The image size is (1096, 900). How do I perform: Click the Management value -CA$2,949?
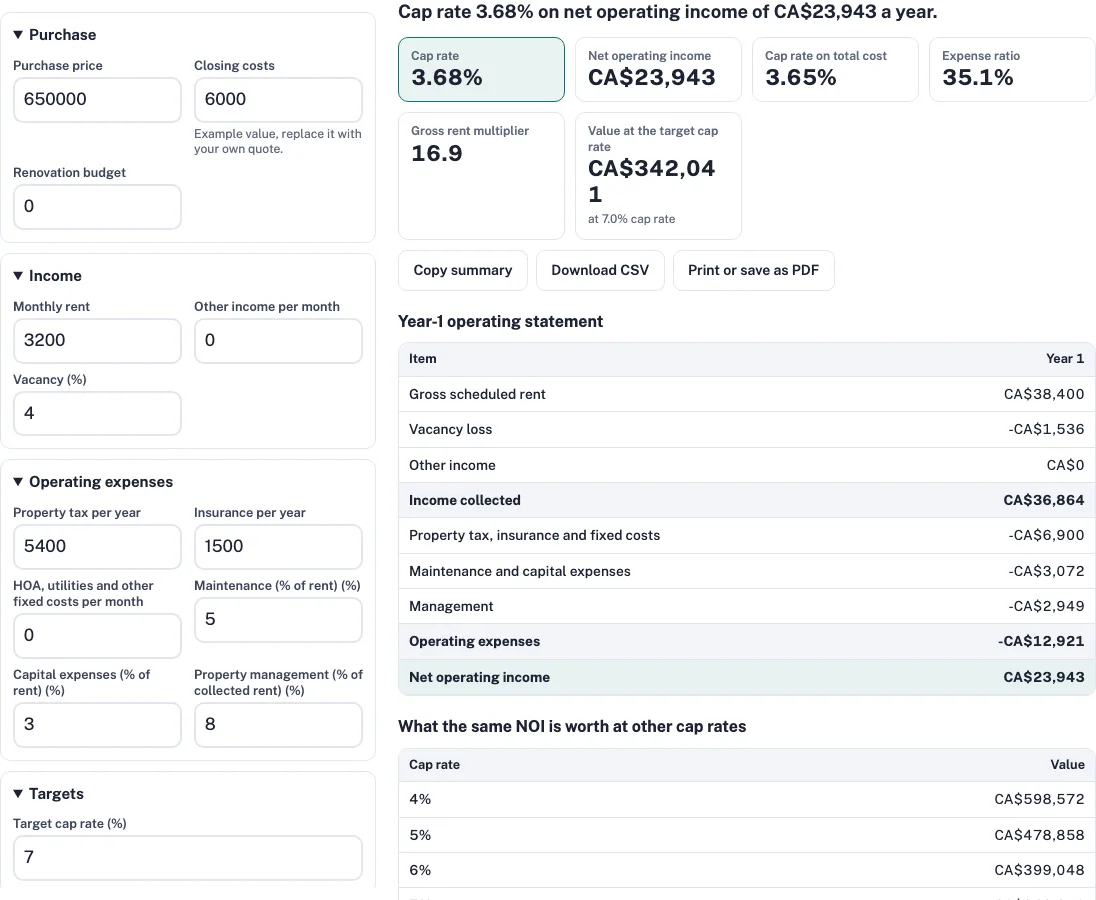click(x=1046, y=607)
